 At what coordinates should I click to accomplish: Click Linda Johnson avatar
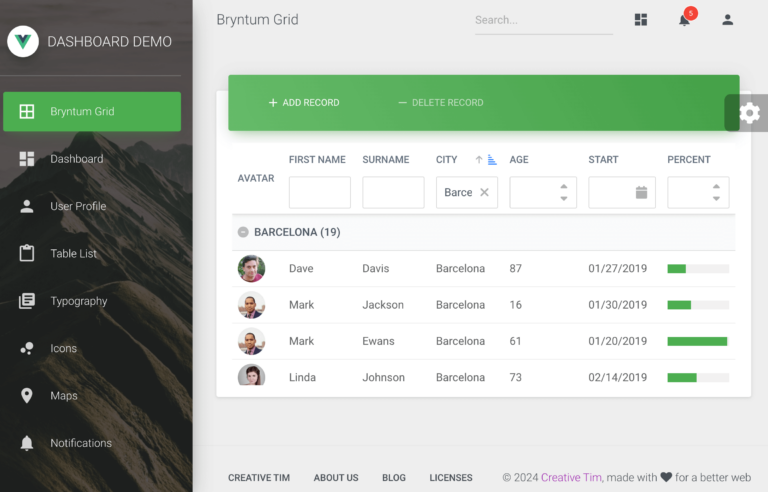click(x=251, y=375)
